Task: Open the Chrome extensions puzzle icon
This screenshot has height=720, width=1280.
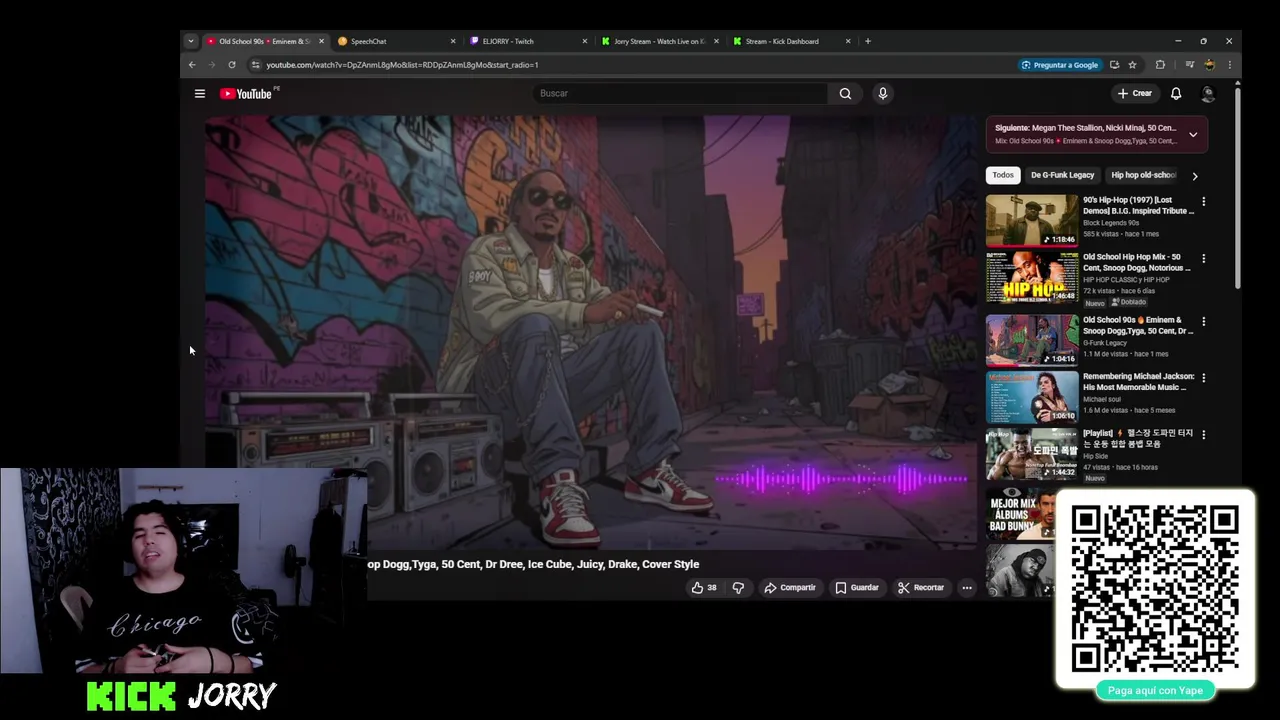Action: (1160, 65)
